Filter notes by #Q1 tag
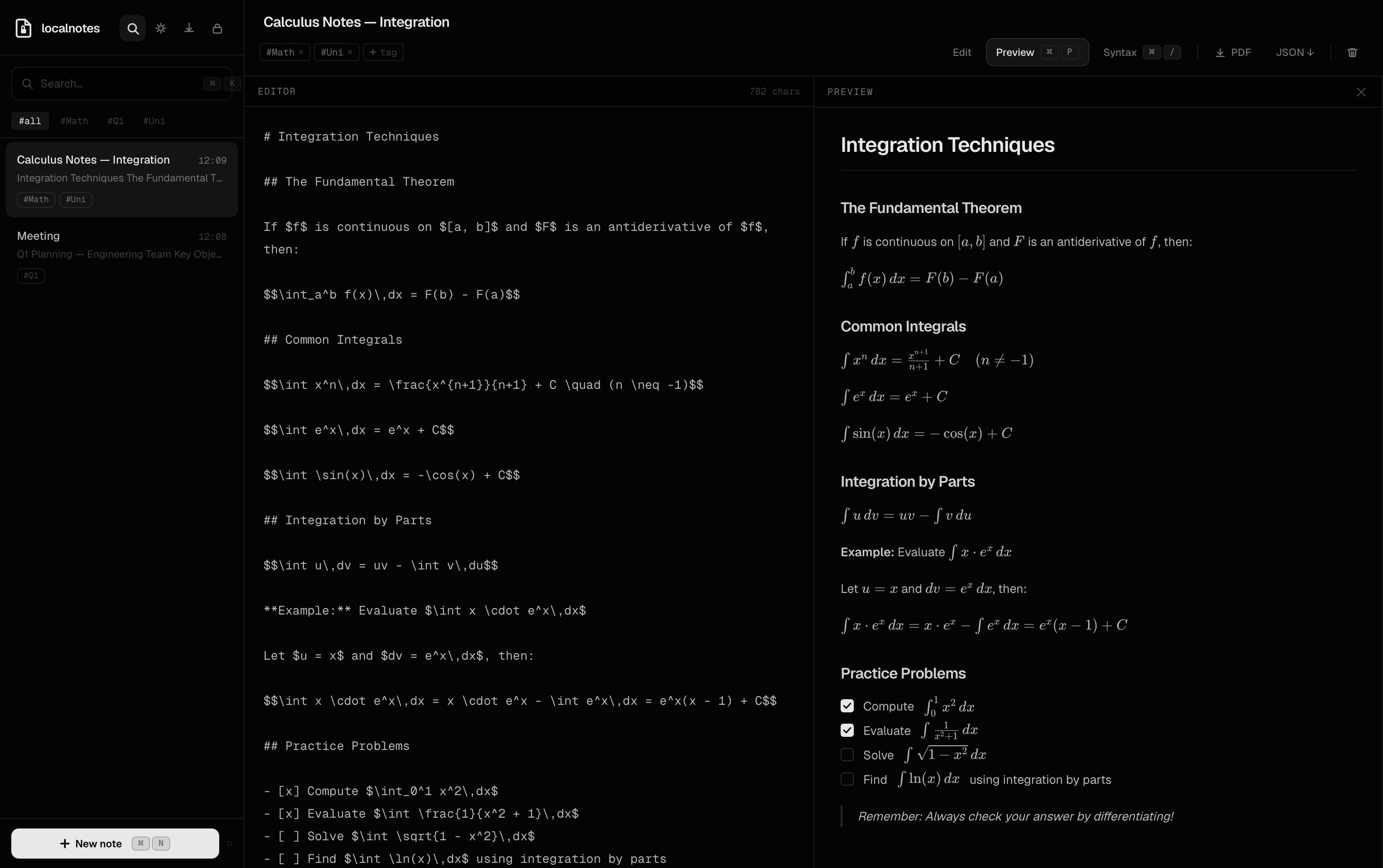Screen dimensions: 1383x868 [115, 121]
